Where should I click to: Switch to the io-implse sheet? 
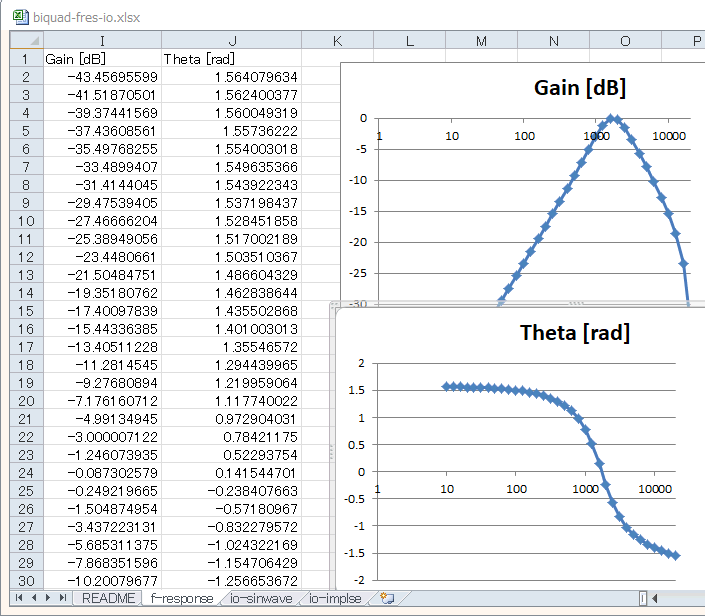[x=335, y=598]
